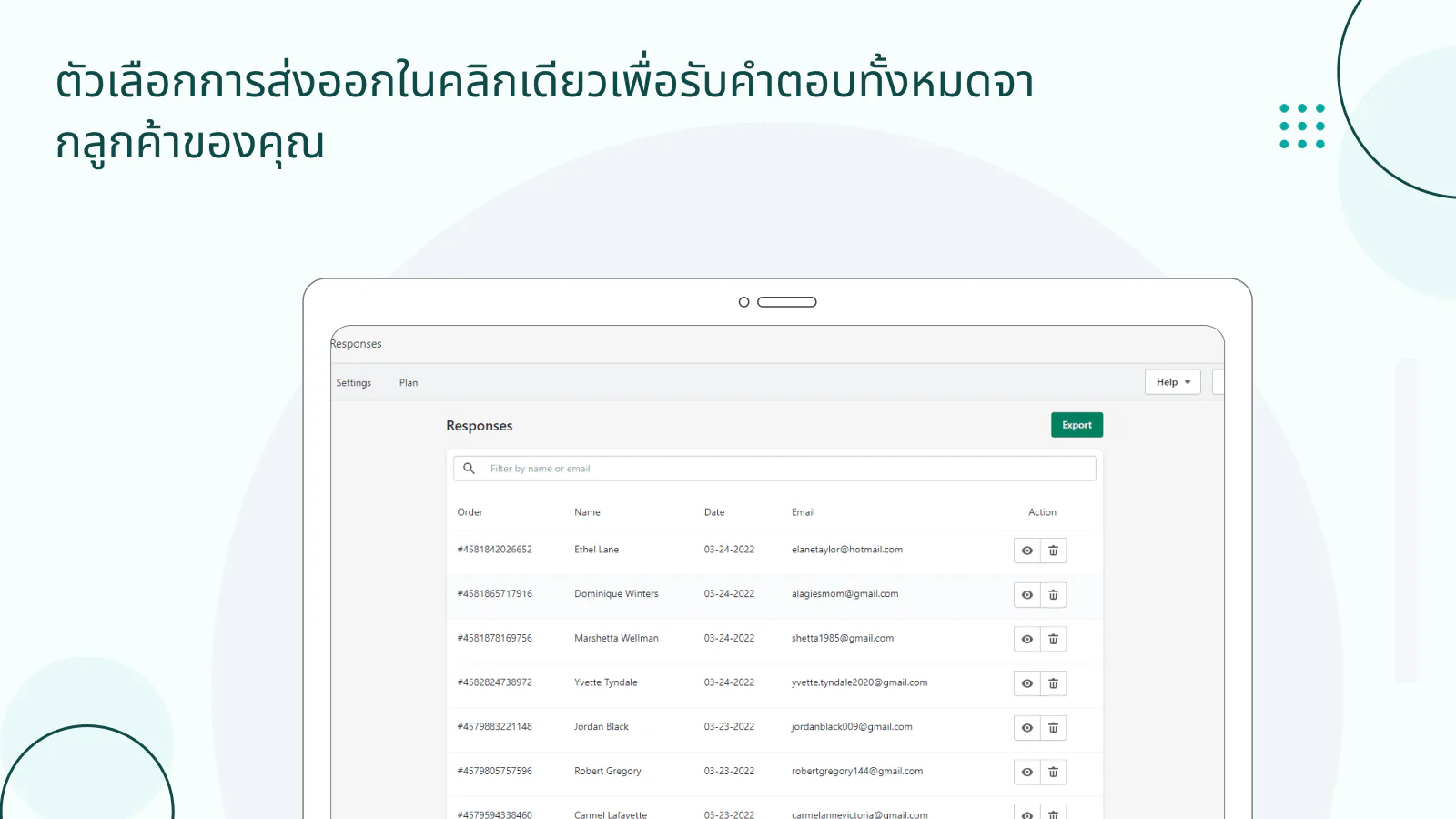
Task: Click the name Yvette Tyndale
Action: 606,682
